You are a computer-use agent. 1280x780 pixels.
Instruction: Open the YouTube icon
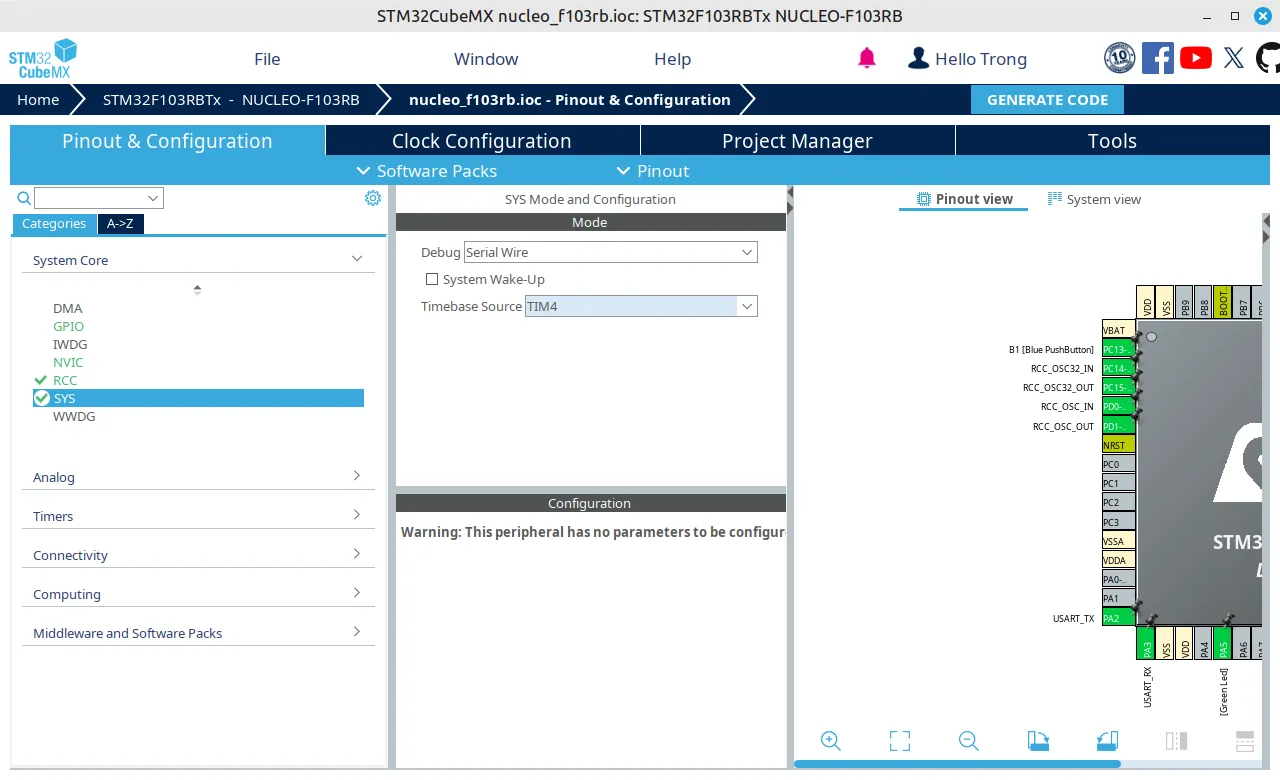coord(1196,58)
